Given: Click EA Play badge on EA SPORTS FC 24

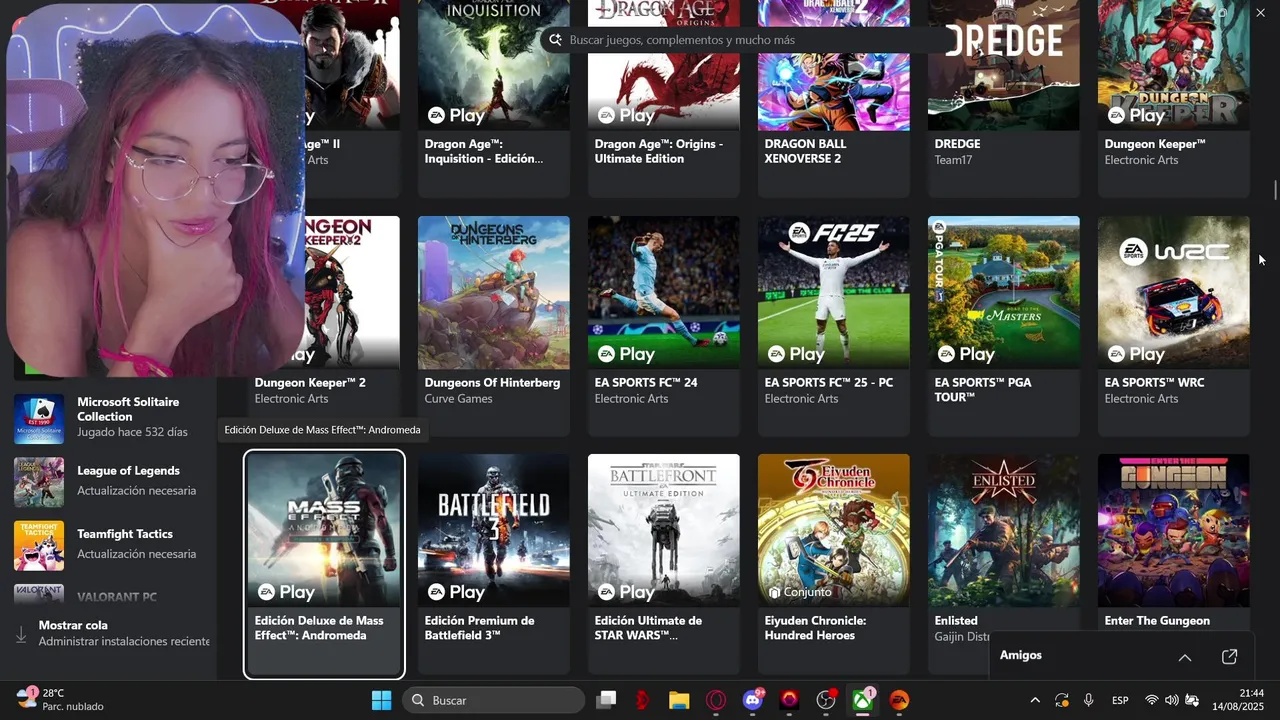Looking at the screenshot, I should (626, 354).
